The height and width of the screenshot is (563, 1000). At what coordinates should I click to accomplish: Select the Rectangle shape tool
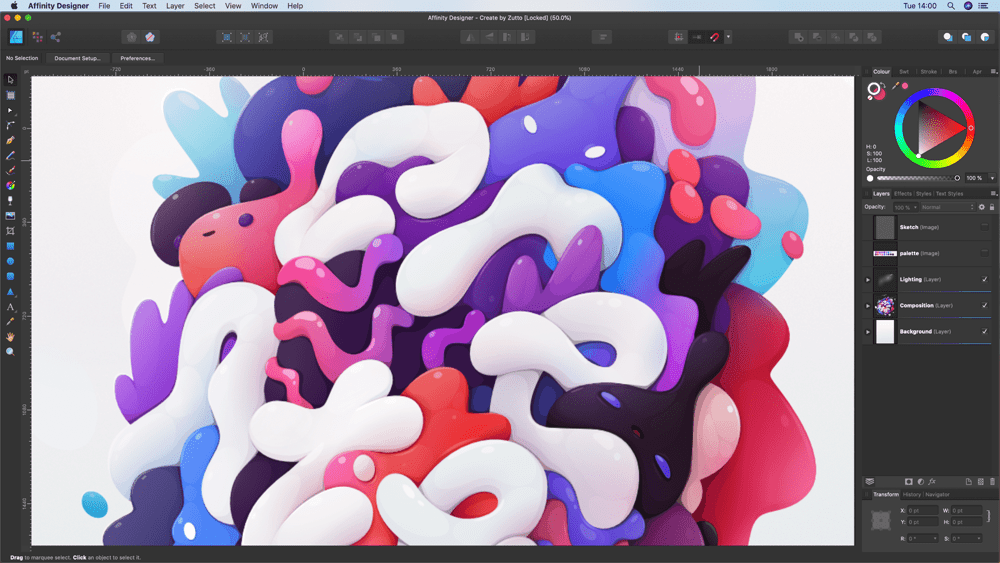coord(10,246)
